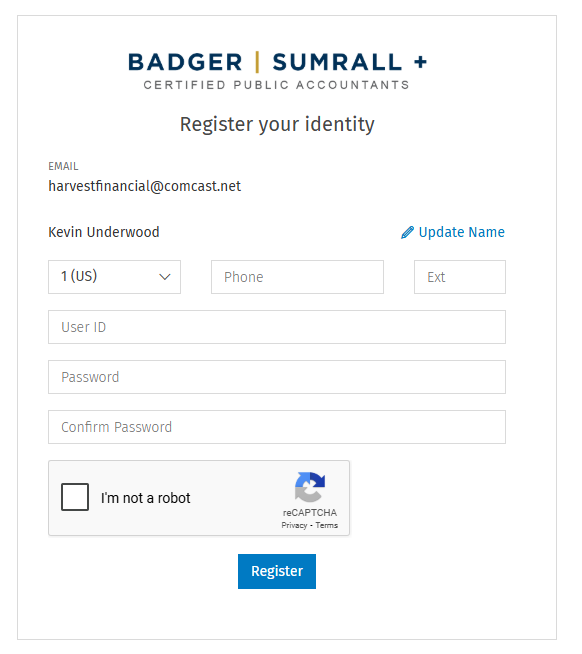Click into the Password field
Screen dimensions: 582x654
pos(277,377)
